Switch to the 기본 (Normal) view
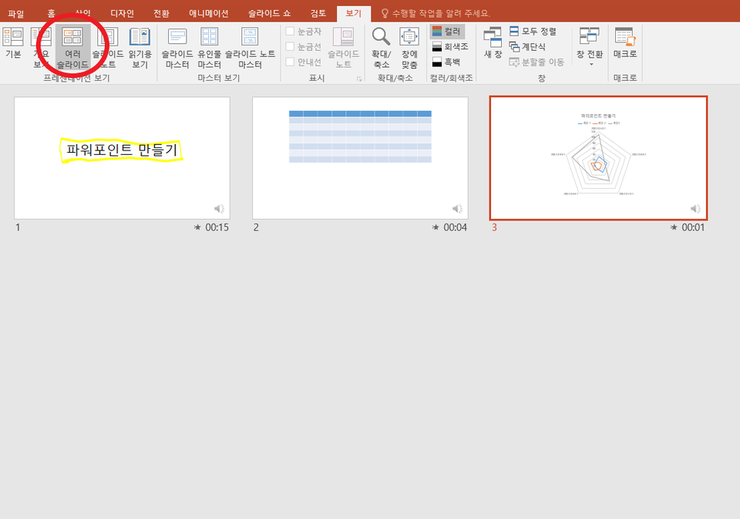Viewport: 740px width, 519px height. (x=13, y=43)
